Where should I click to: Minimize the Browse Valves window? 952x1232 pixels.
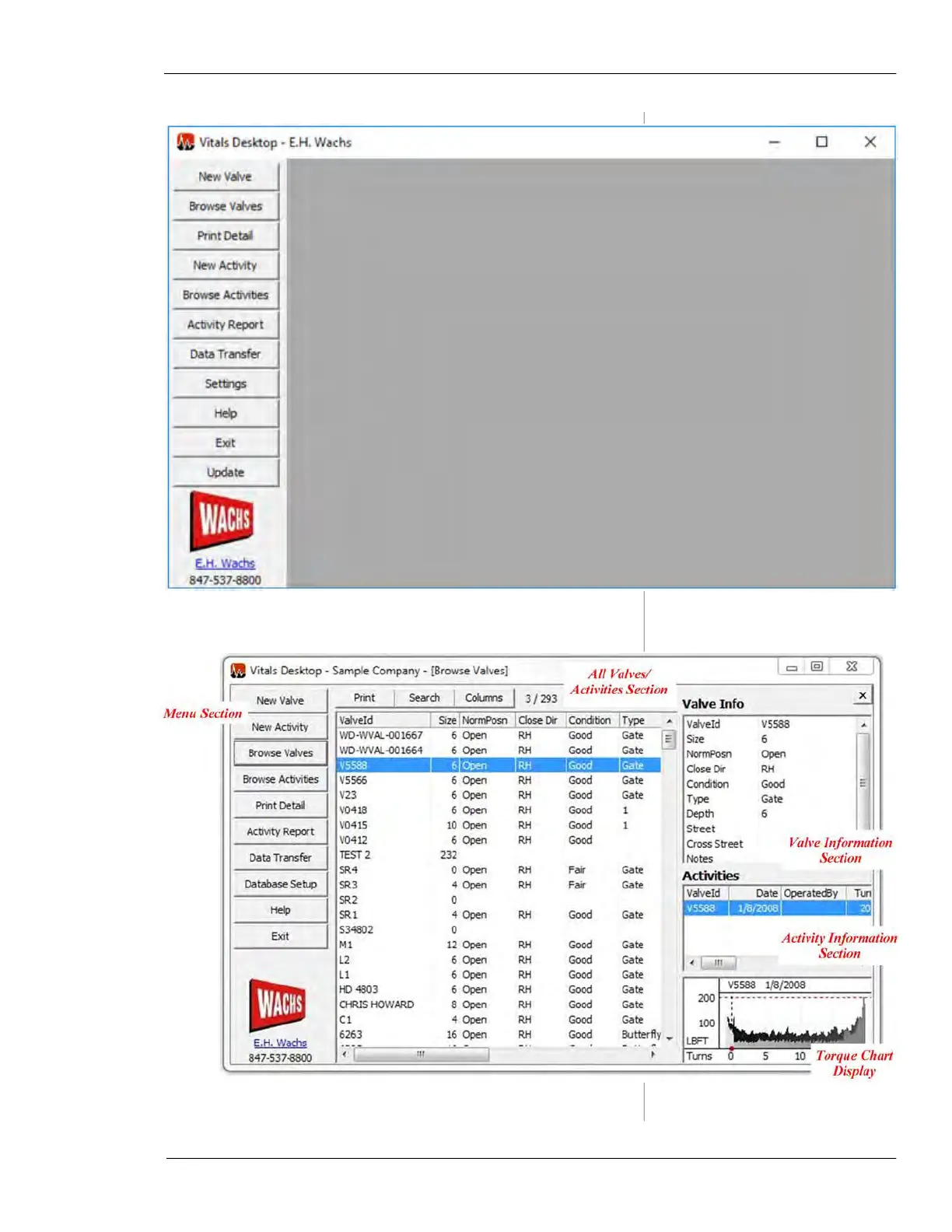[x=791, y=667]
